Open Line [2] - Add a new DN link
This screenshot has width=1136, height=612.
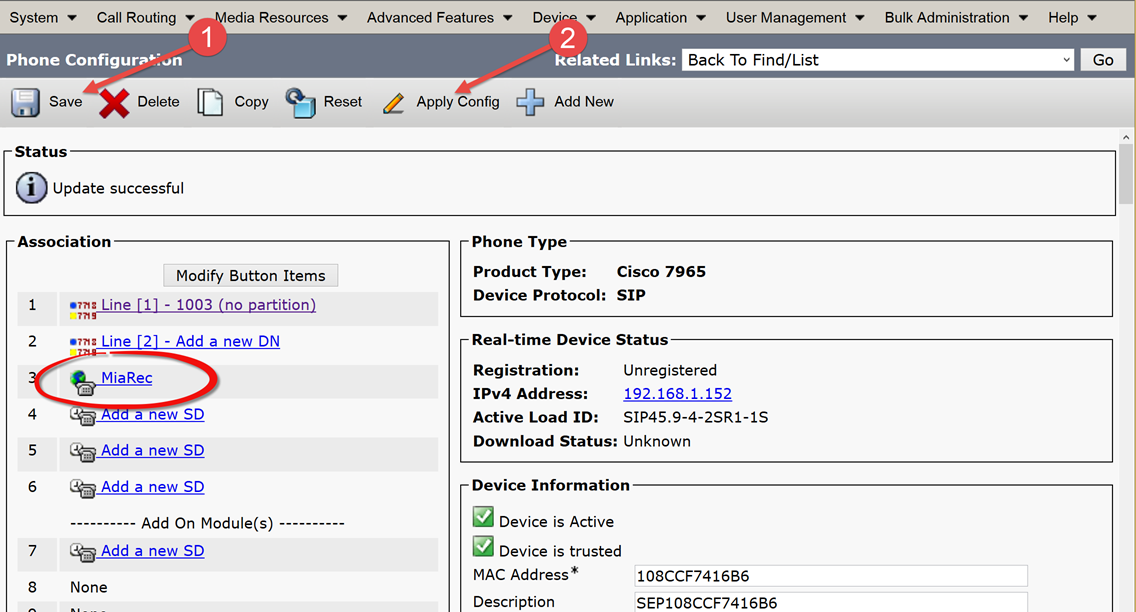[x=191, y=341]
